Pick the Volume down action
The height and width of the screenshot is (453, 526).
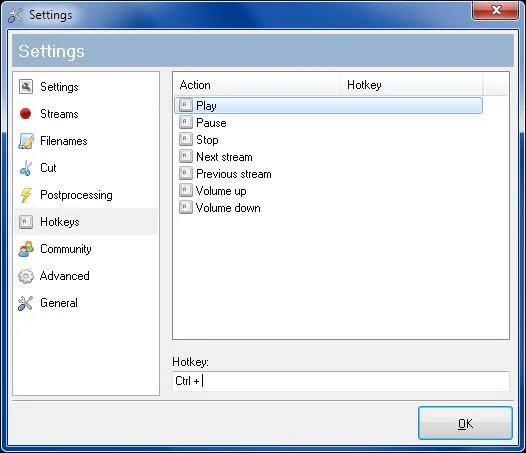click(328, 208)
